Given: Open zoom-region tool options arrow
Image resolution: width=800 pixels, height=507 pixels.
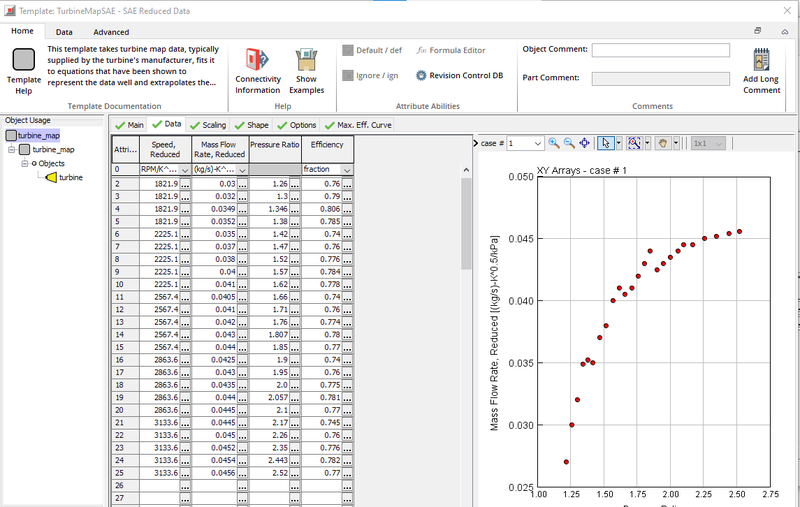Looking at the screenshot, I should point(647,143).
